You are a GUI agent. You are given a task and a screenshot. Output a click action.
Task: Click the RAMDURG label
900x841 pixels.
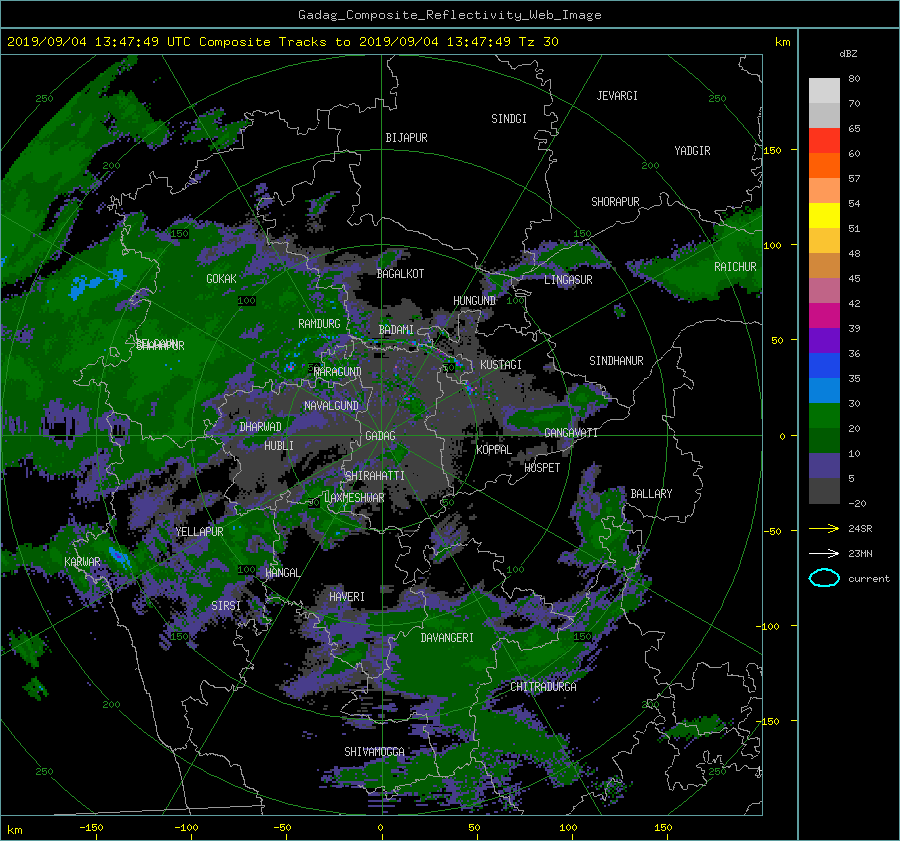click(319, 324)
